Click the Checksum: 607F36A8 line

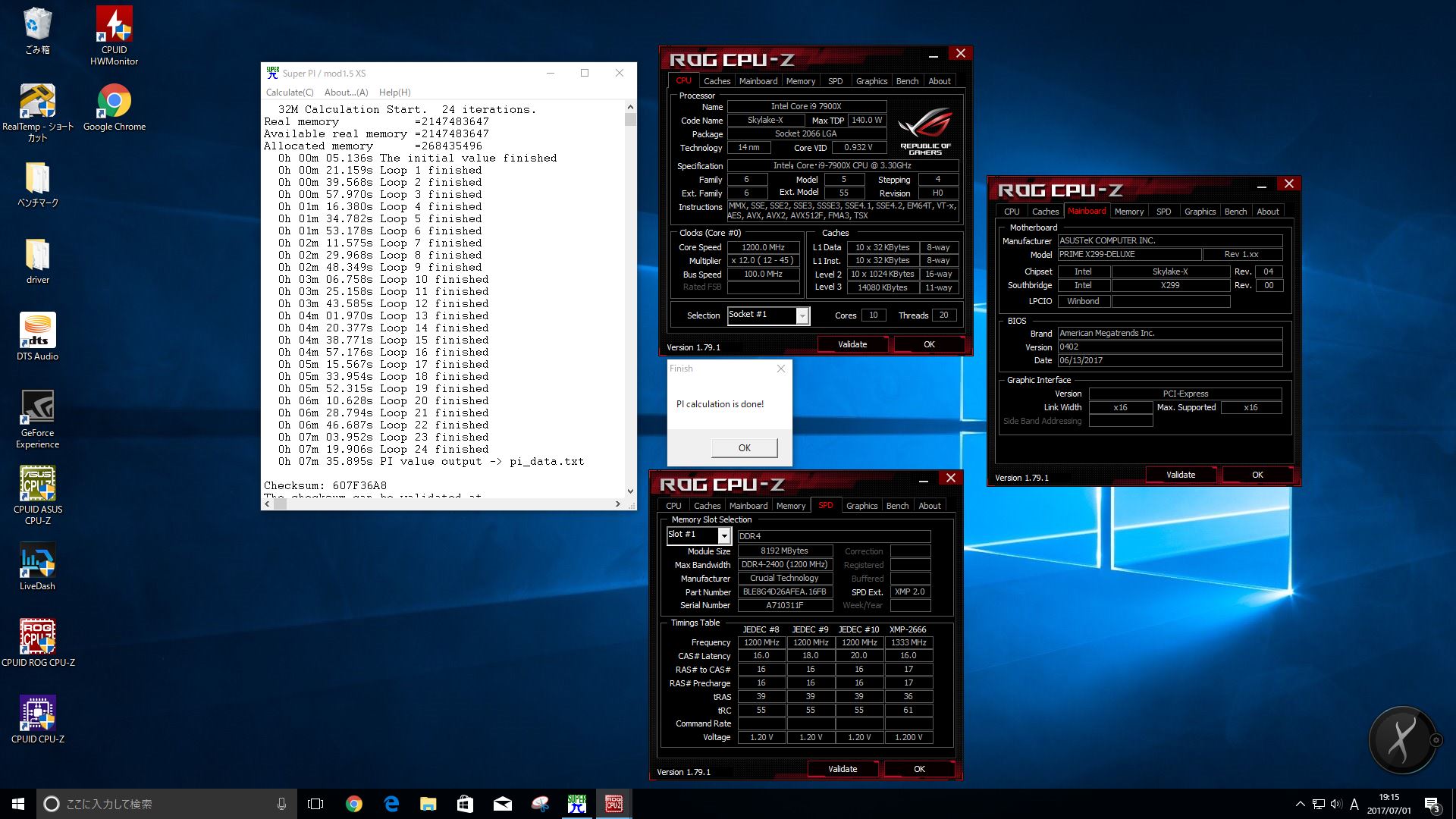click(x=325, y=485)
